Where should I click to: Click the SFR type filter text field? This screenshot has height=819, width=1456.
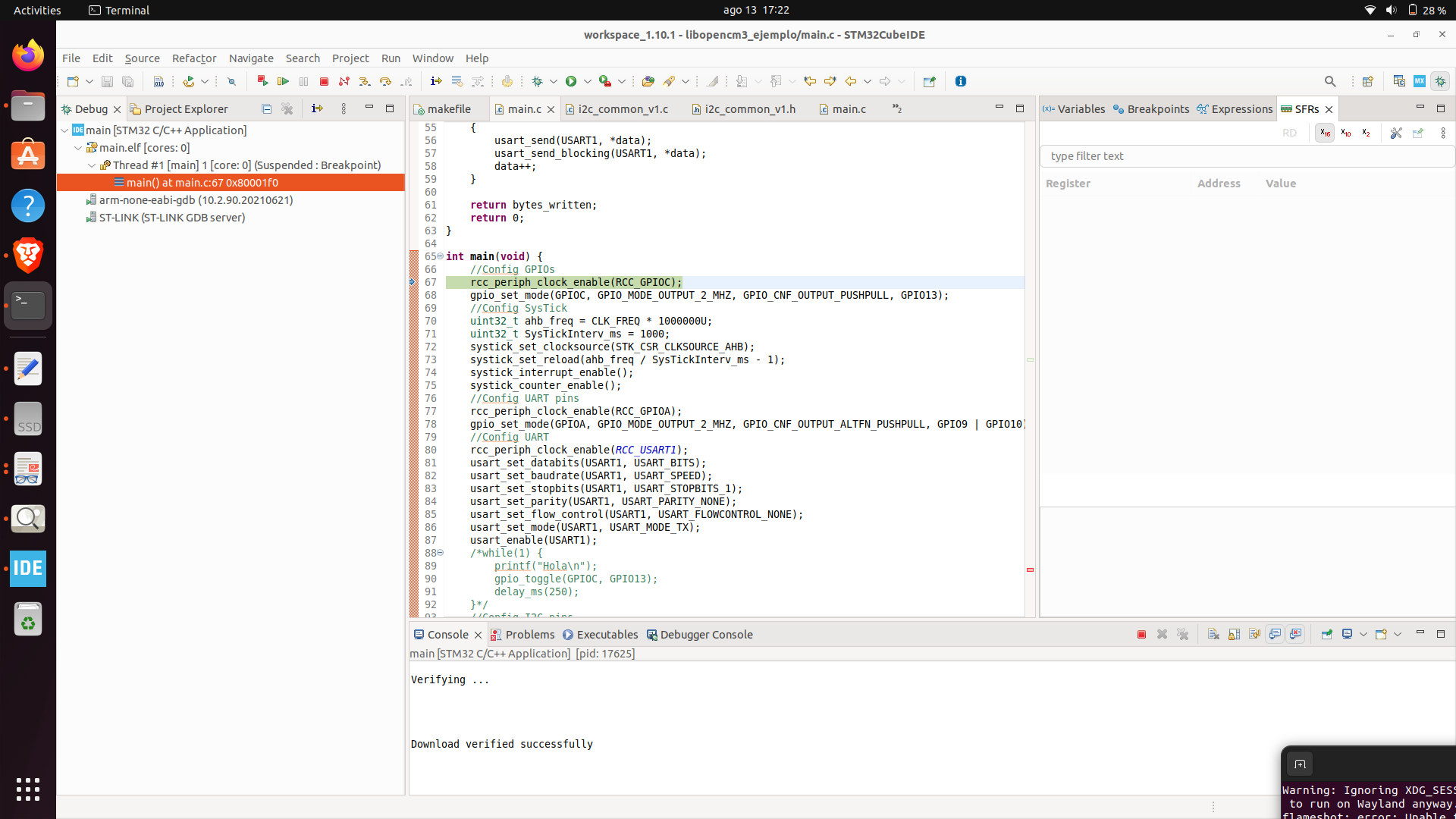[1244, 156]
